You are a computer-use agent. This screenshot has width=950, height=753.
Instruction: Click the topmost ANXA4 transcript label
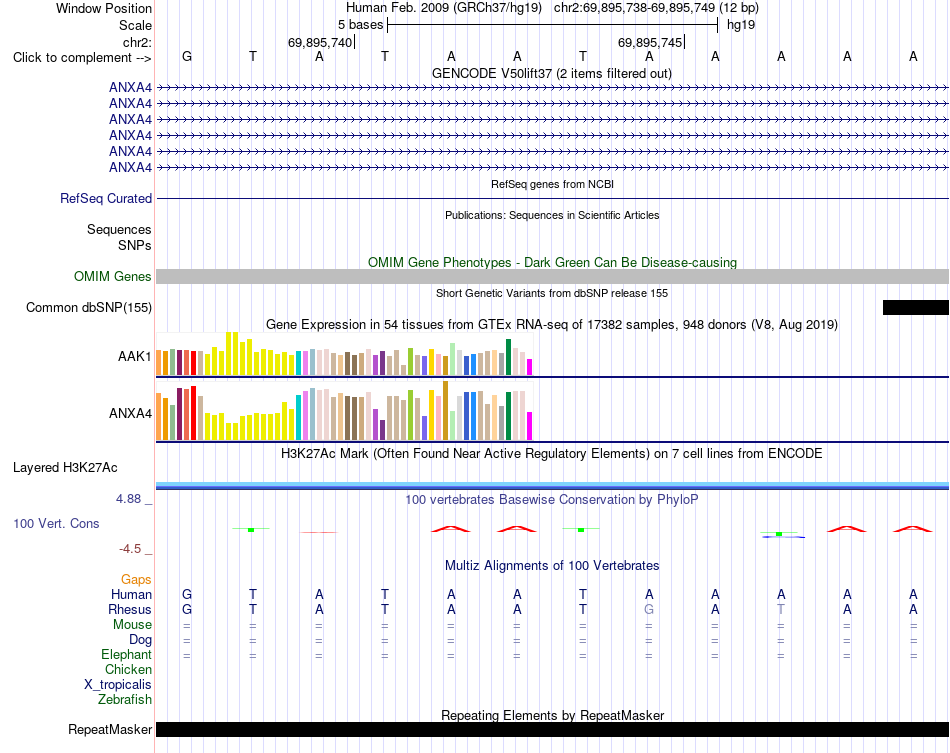[x=130, y=87]
